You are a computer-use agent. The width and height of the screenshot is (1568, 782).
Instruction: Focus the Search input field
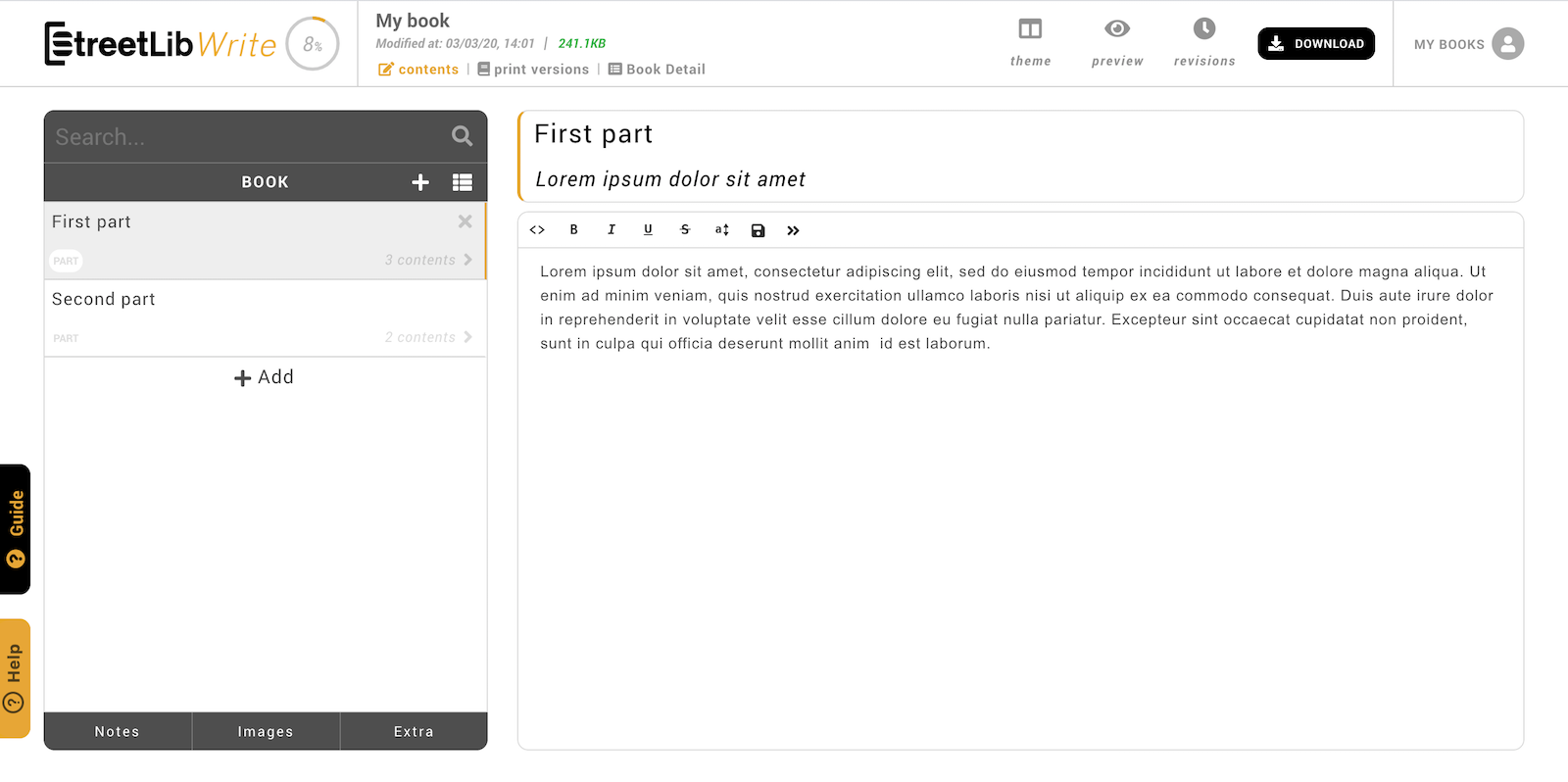click(x=245, y=137)
